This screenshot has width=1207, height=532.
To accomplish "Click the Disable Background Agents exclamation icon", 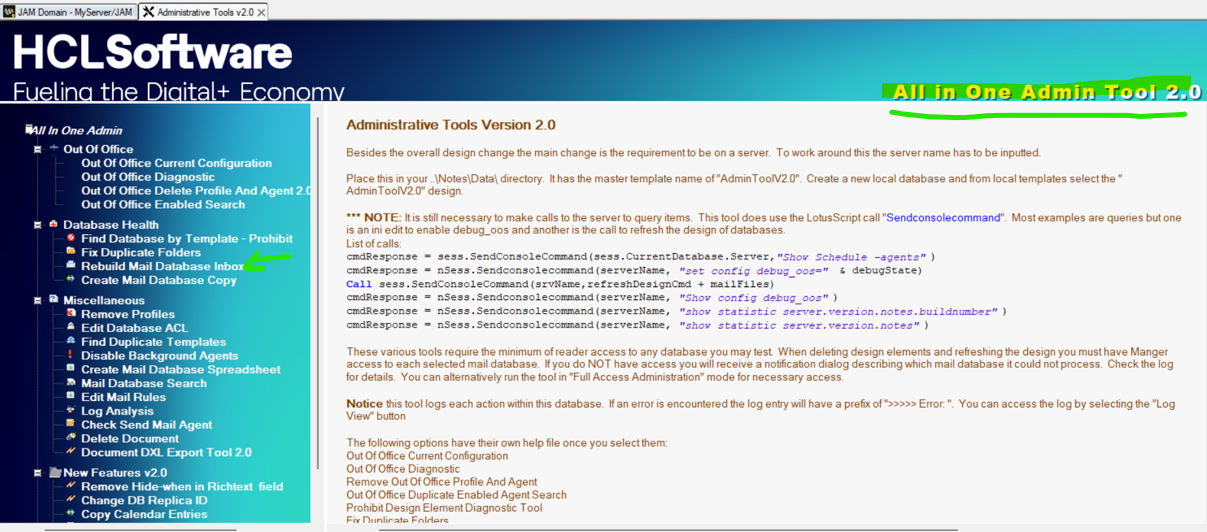I will 71,356.
